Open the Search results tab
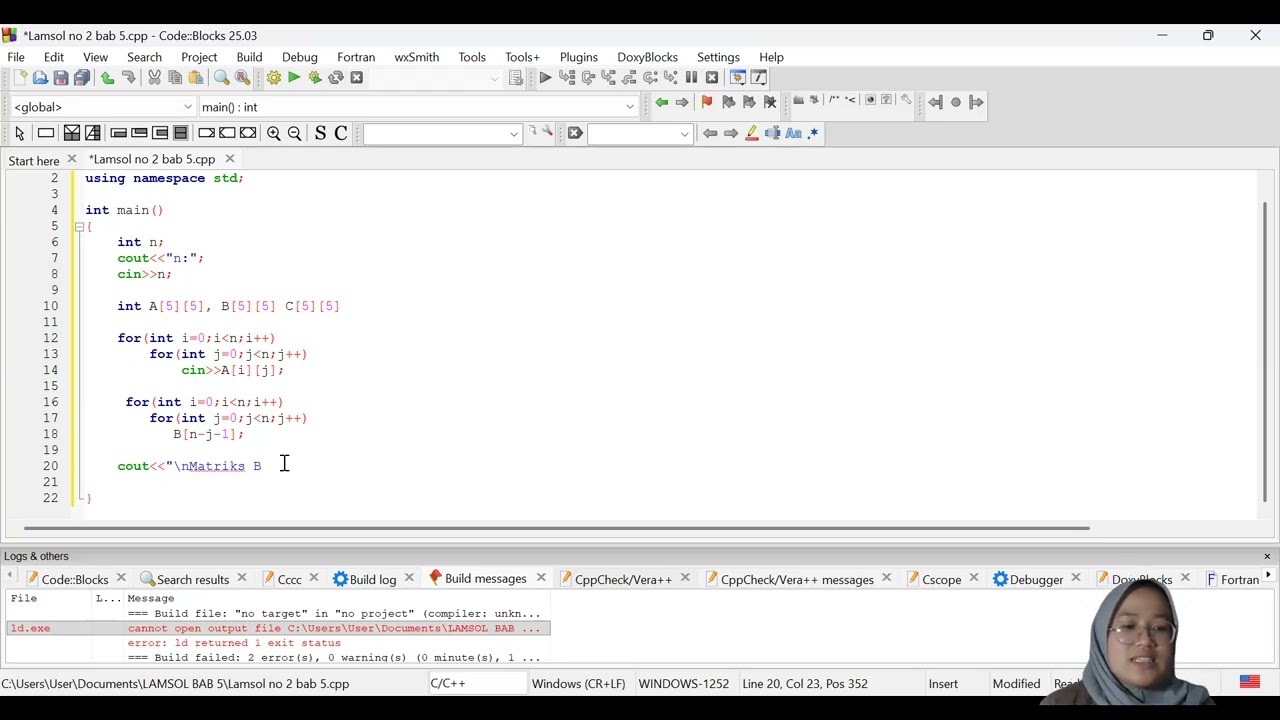Image resolution: width=1280 pixels, height=720 pixels. coord(184,579)
